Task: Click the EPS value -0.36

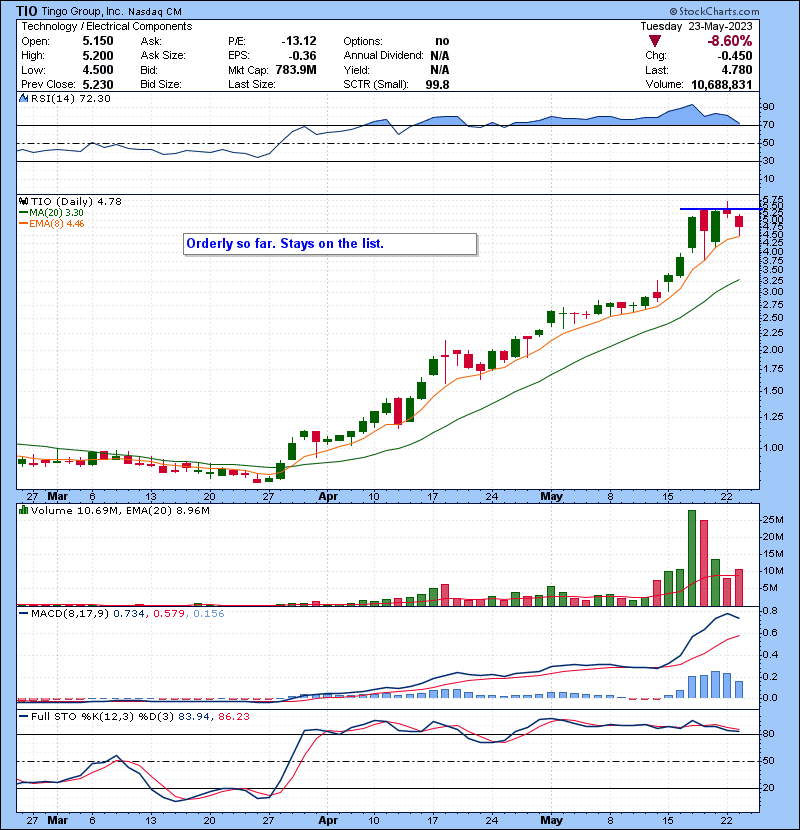Action: tap(302, 56)
